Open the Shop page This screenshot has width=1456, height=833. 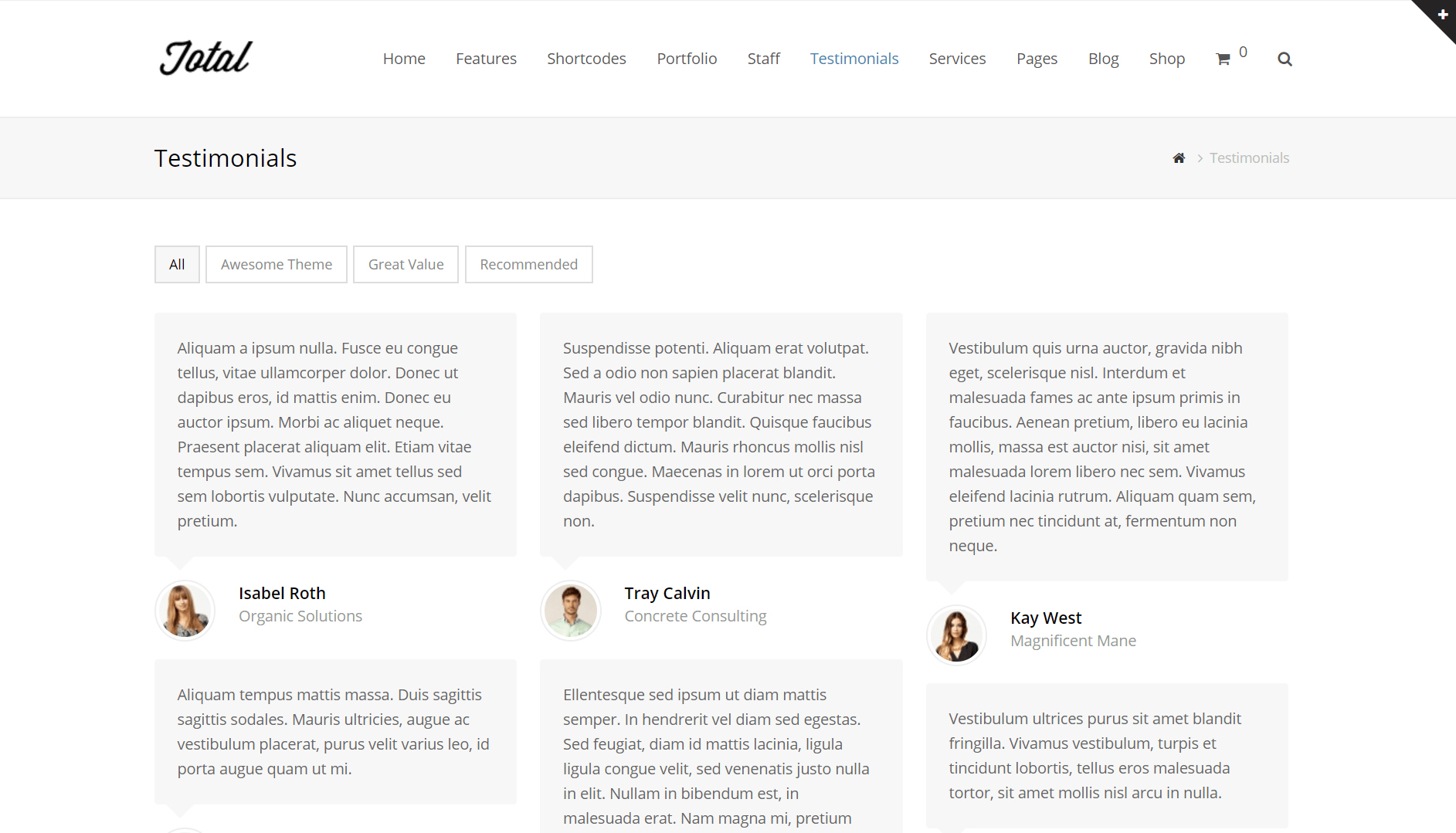1166,59
